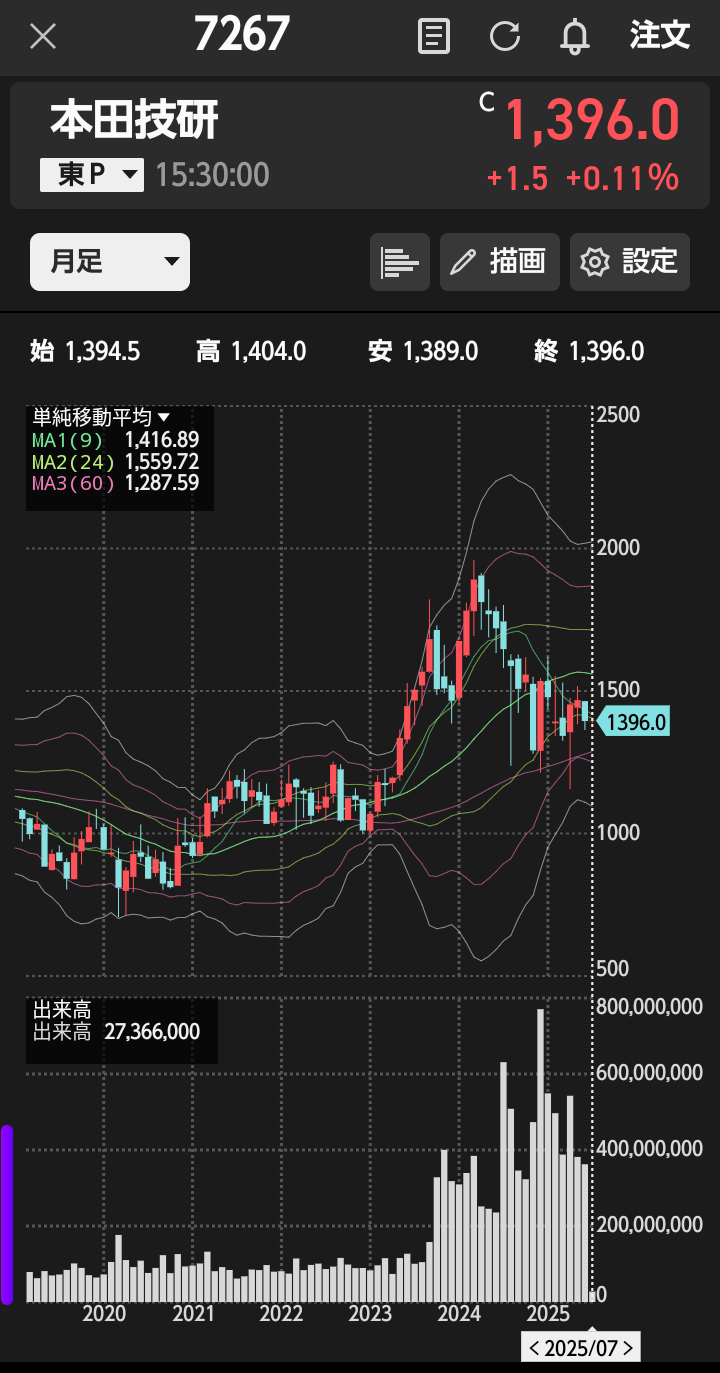The width and height of the screenshot is (720, 1373).
Task: Tap the +1.5 price change value
Action: point(517,178)
